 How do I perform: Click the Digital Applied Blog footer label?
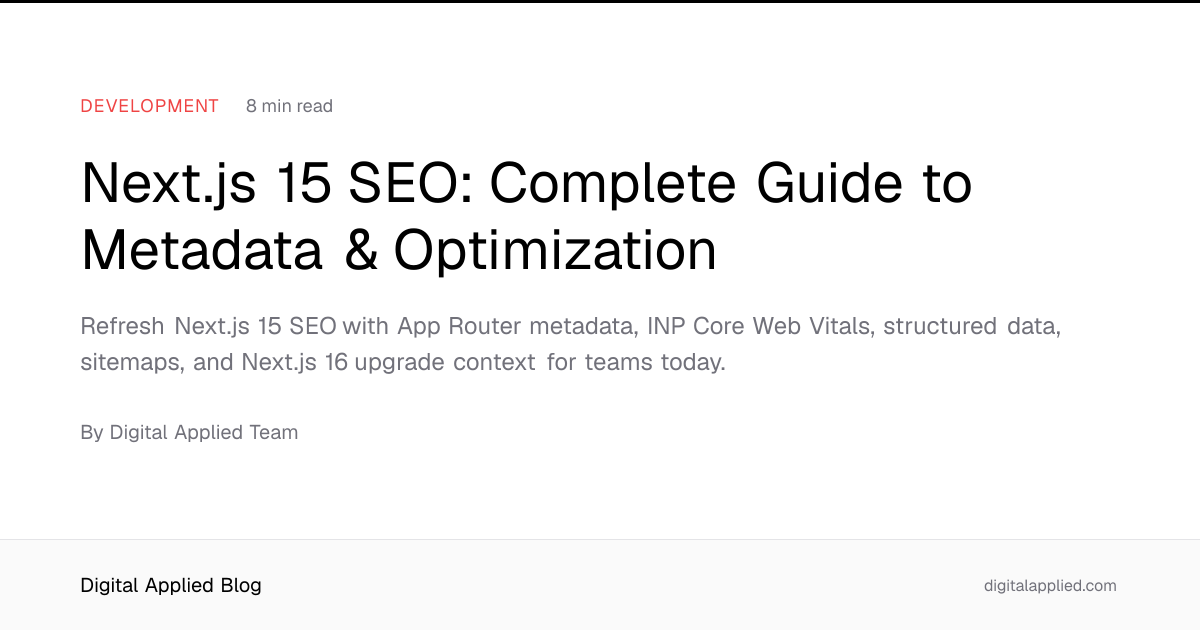[x=171, y=586]
